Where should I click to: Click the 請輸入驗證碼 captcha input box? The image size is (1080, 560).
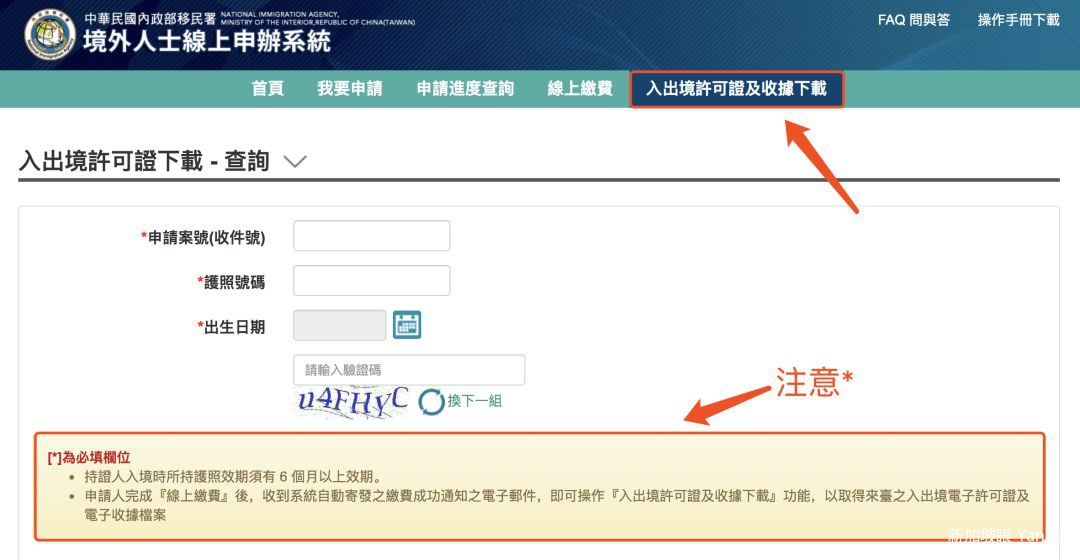point(408,370)
